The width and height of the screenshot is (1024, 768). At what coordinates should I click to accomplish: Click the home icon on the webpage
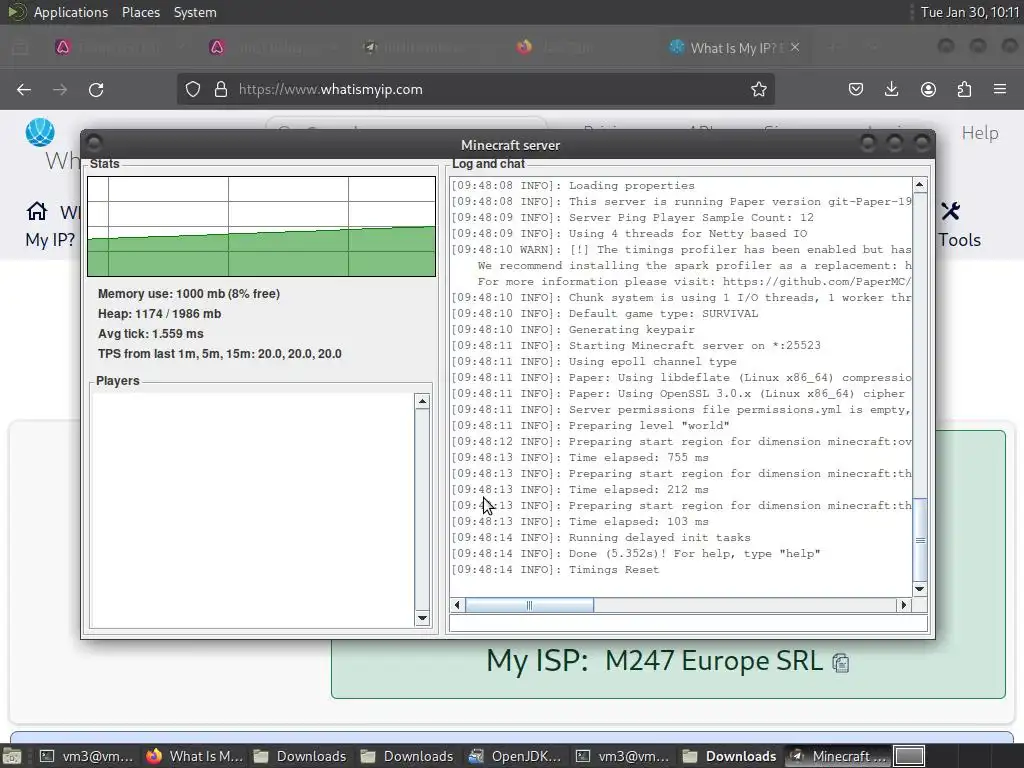pyautogui.click(x=37, y=211)
